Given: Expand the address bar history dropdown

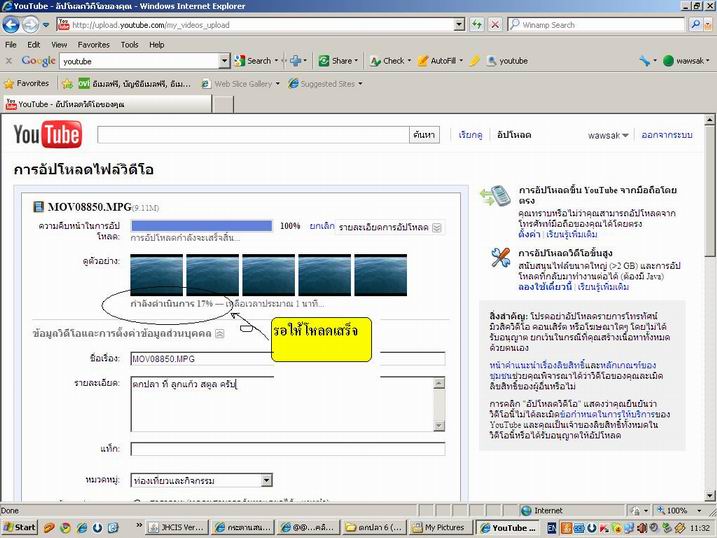Looking at the screenshot, I should 460,25.
